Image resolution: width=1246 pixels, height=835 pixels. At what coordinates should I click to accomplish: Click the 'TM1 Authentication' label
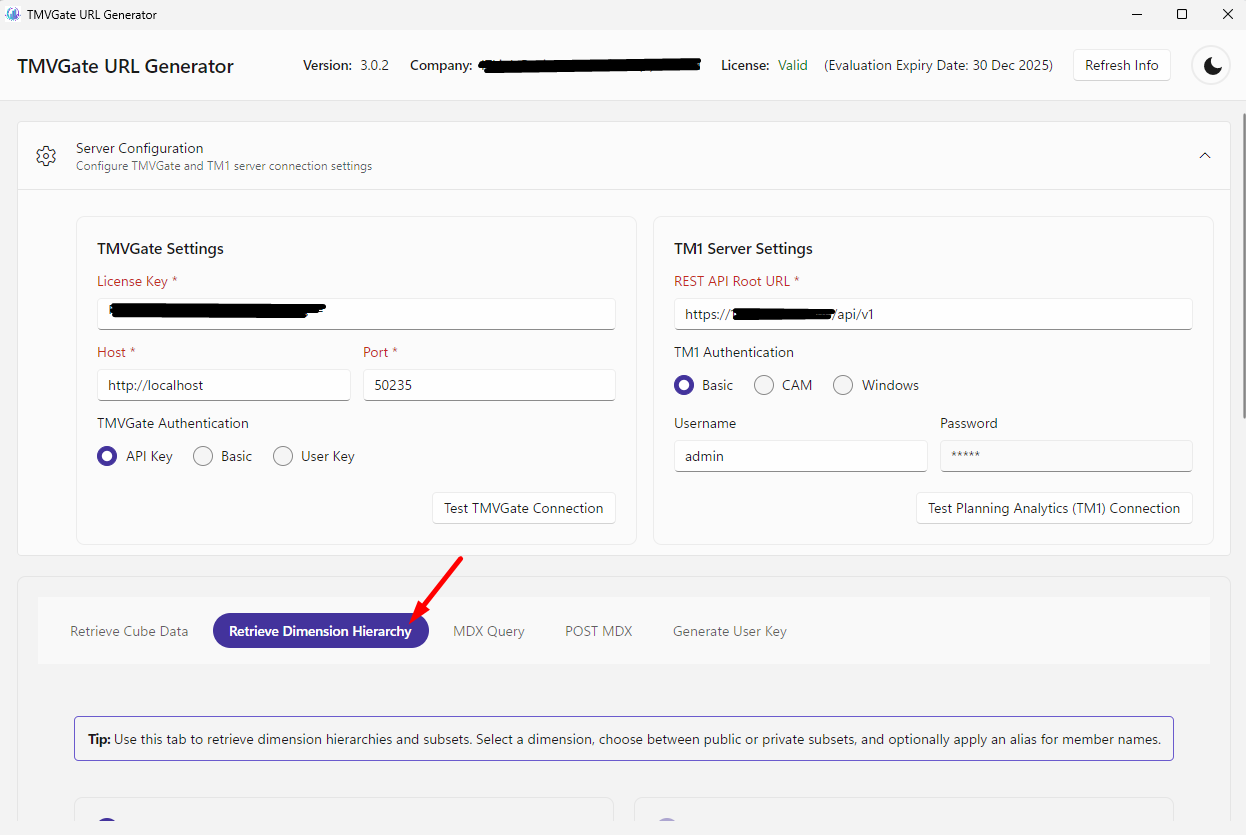pos(734,352)
